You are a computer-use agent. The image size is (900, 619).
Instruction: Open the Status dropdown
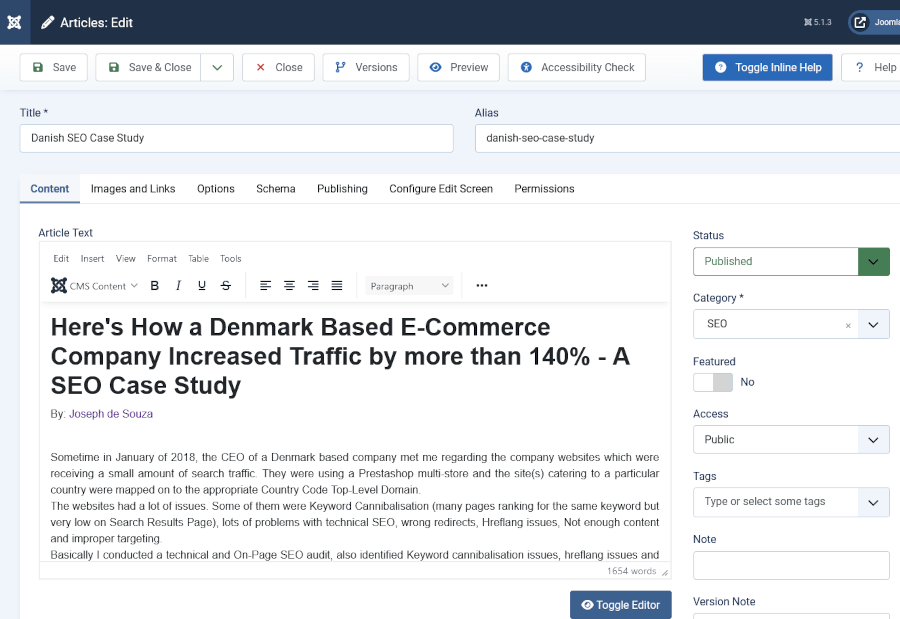tap(790, 261)
